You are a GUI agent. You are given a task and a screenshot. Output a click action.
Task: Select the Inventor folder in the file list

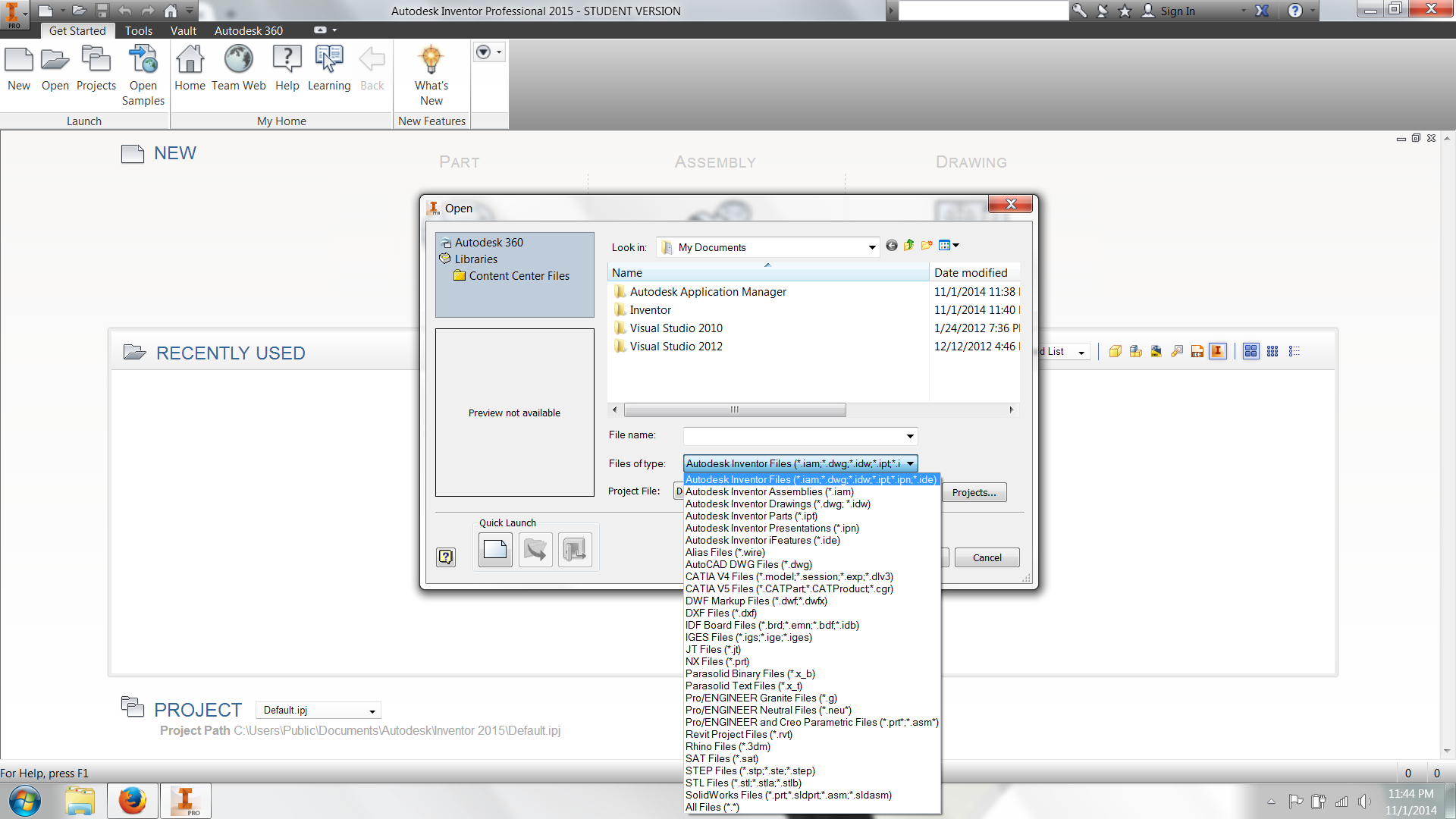[x=651, y=309]
